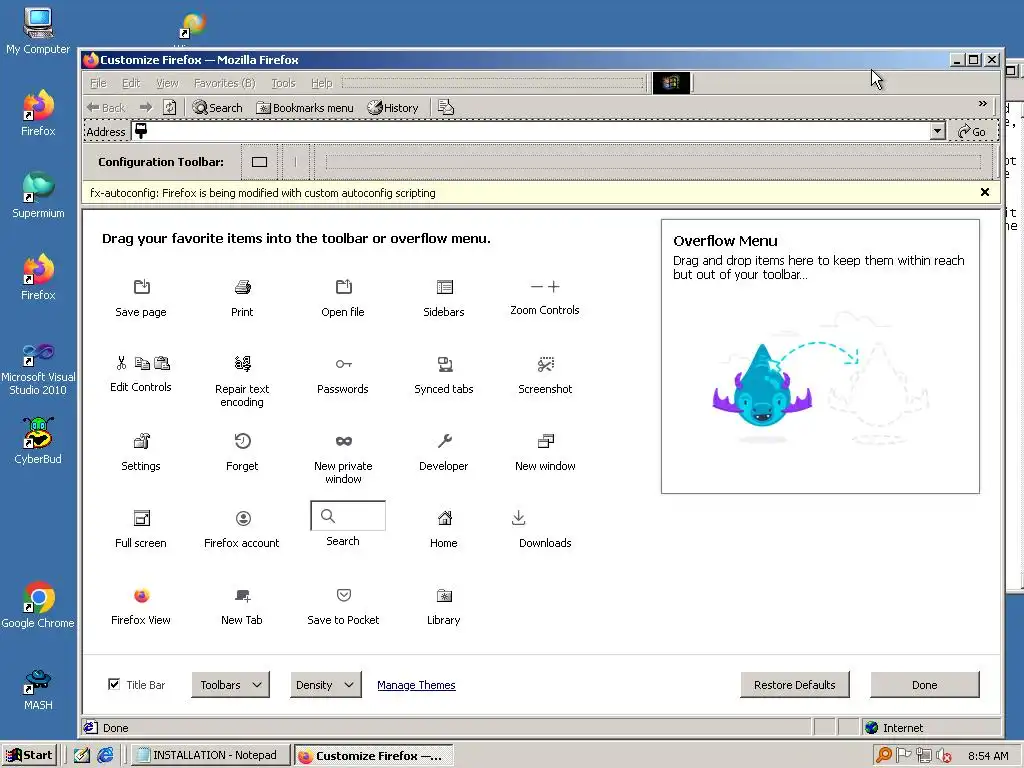Select the Firefox account icon
Image resolution: width=1024 pixels, height=768 pixels.
(243, 518)
